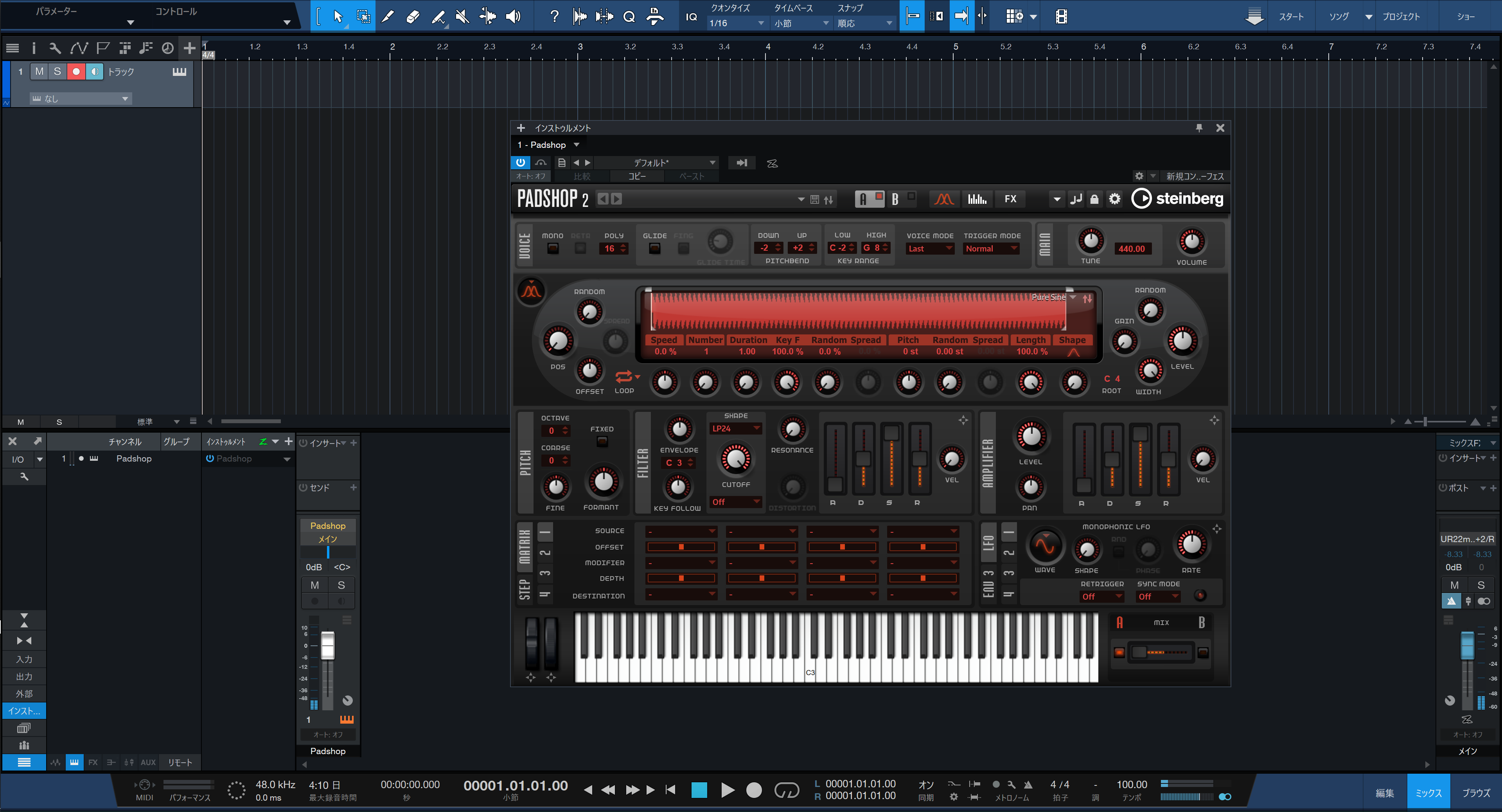1502x812 pixels.
Task: Click the コピー button in plugin header
Action: pyautogui.click(x=637, y=176)
